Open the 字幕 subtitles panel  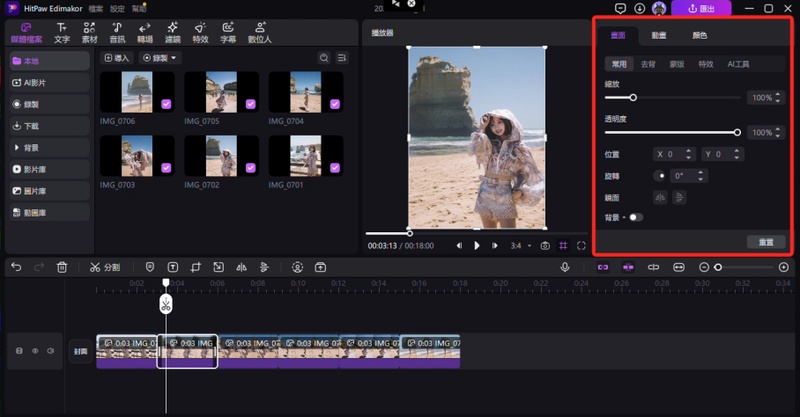point(228,33)
